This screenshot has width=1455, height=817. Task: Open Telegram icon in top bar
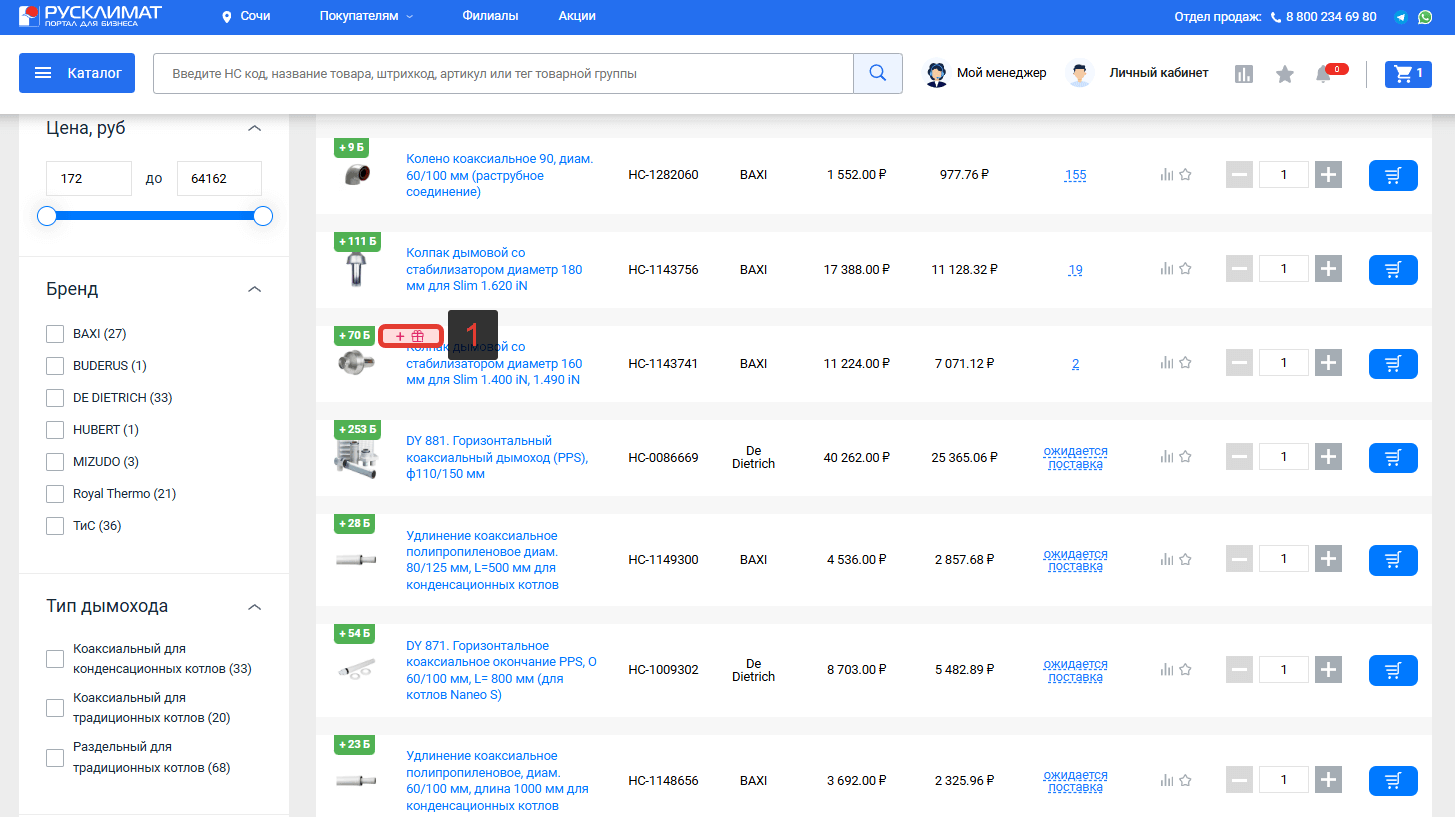1401,17
